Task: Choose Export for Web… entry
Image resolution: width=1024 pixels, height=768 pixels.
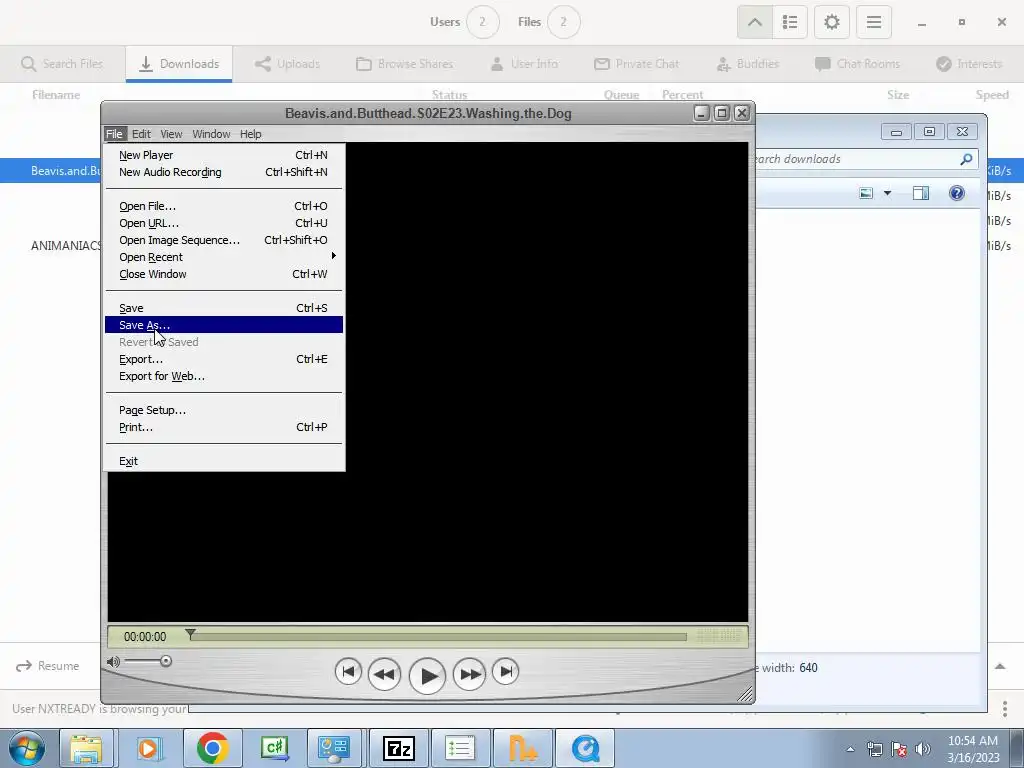Action: tap(223, 376)
